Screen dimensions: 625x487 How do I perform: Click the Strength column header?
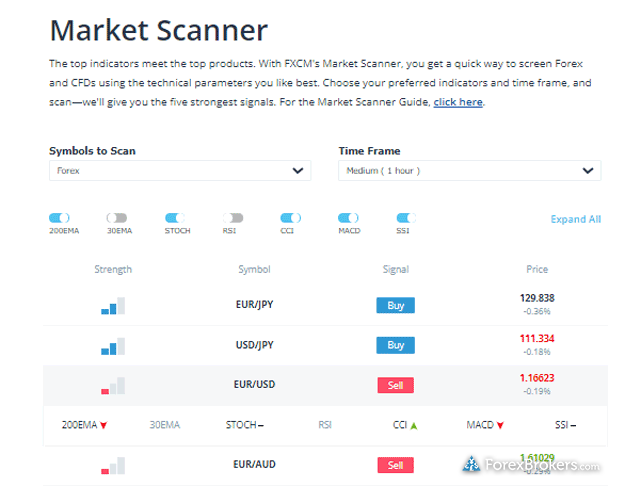coord(113,269)
